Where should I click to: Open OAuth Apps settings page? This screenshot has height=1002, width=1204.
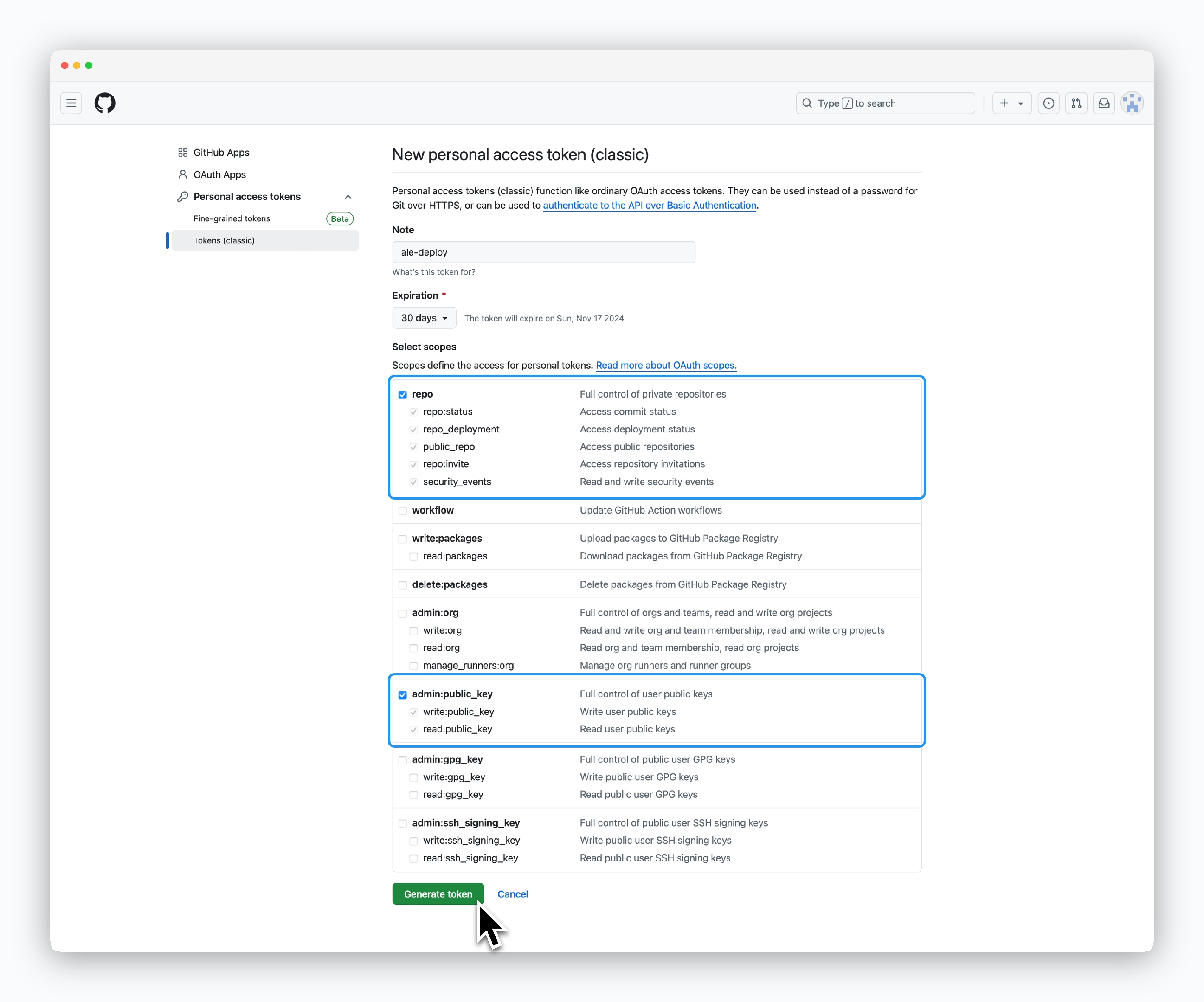pos(219,174)
